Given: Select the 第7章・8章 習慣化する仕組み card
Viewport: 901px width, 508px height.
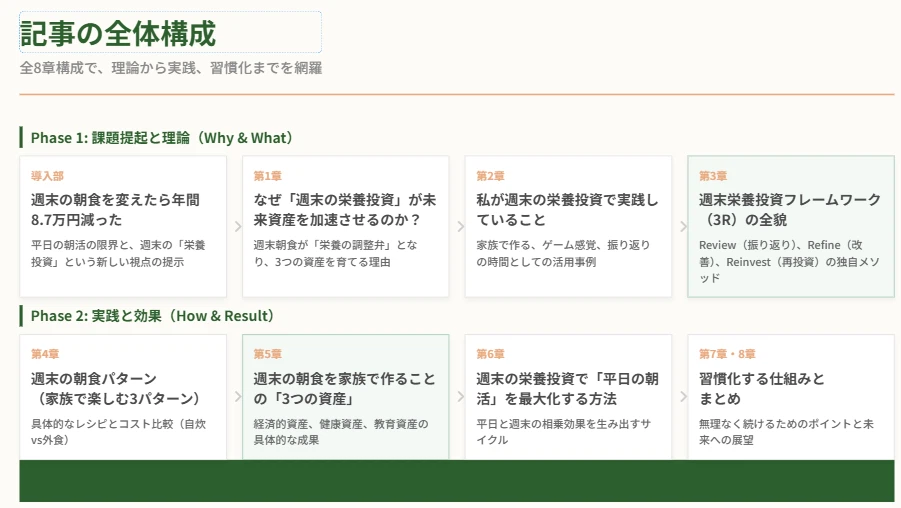Looking at the screenshot, I should pos(790,397).
